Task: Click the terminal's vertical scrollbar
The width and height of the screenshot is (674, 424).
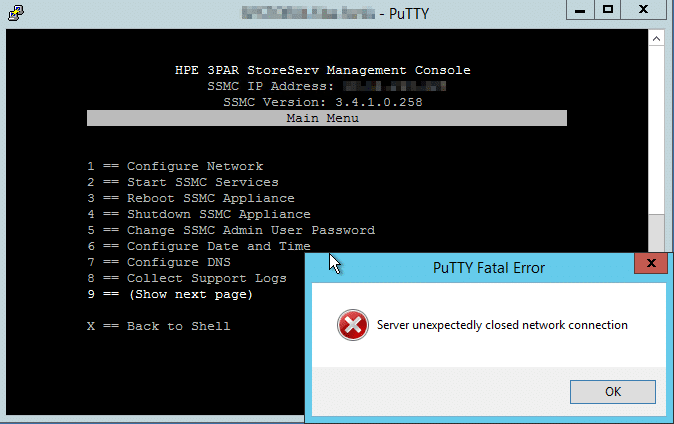Action: [x=655, y=140]
